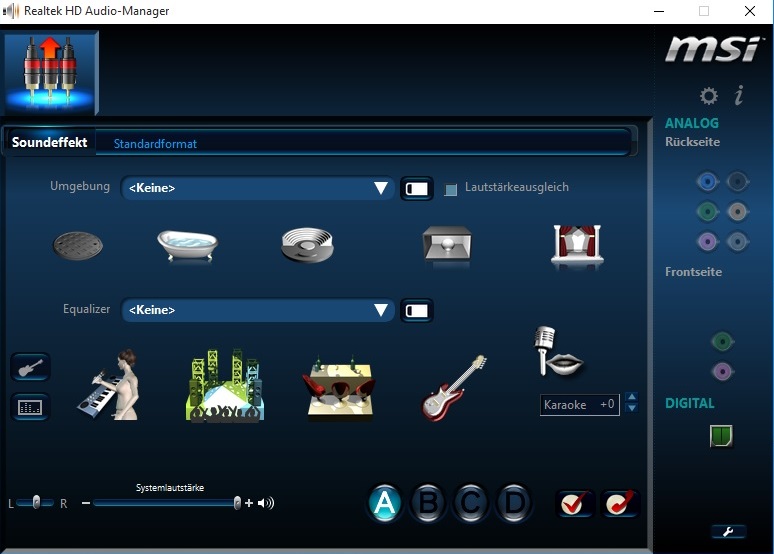The image size is (774, 554).
Task: Click the green digital output connector
Action: [721, 436]
